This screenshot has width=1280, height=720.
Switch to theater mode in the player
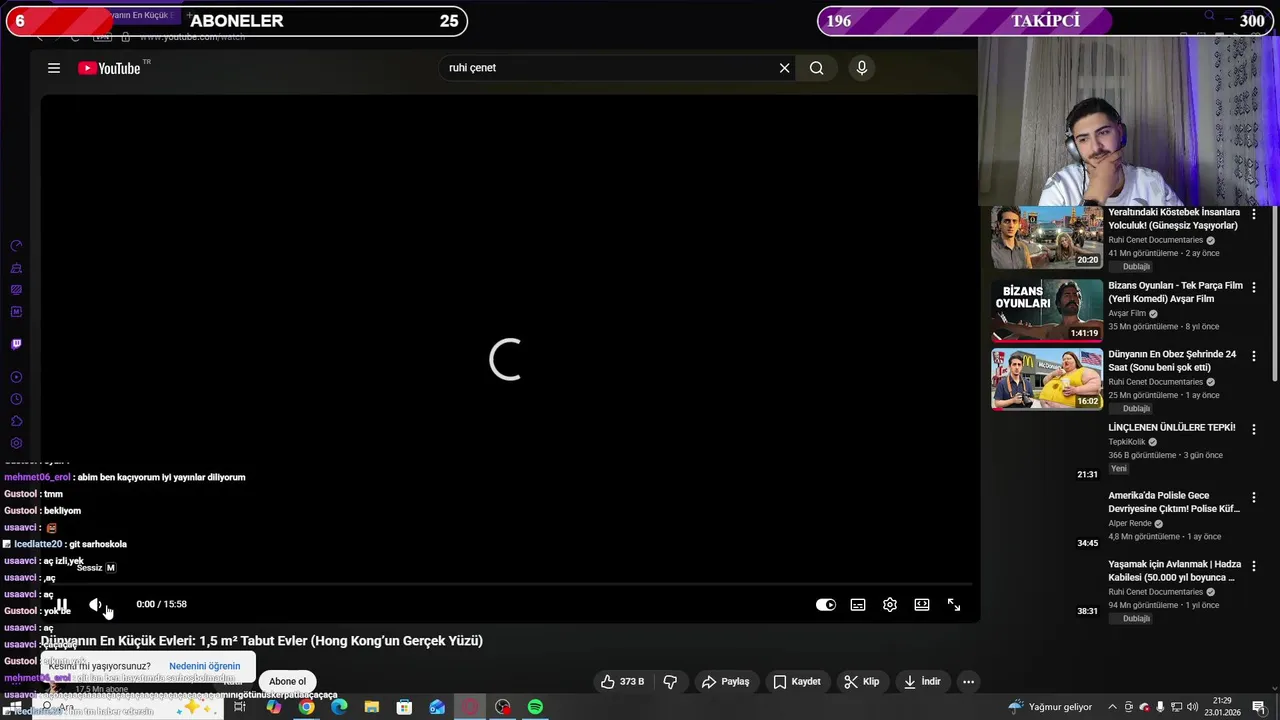(922, 605)
